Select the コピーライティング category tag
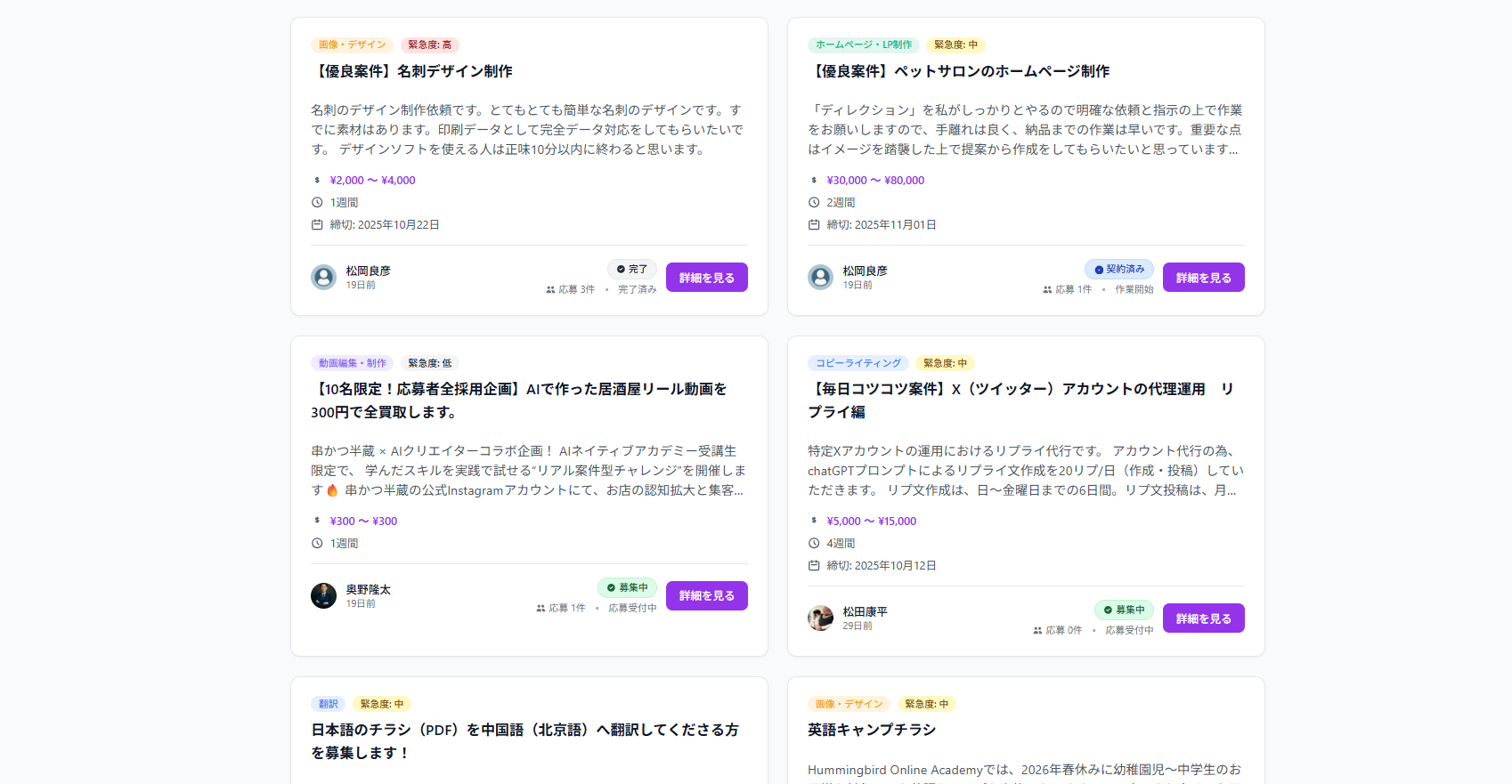The image size is (1512, 784). (858, 363)
